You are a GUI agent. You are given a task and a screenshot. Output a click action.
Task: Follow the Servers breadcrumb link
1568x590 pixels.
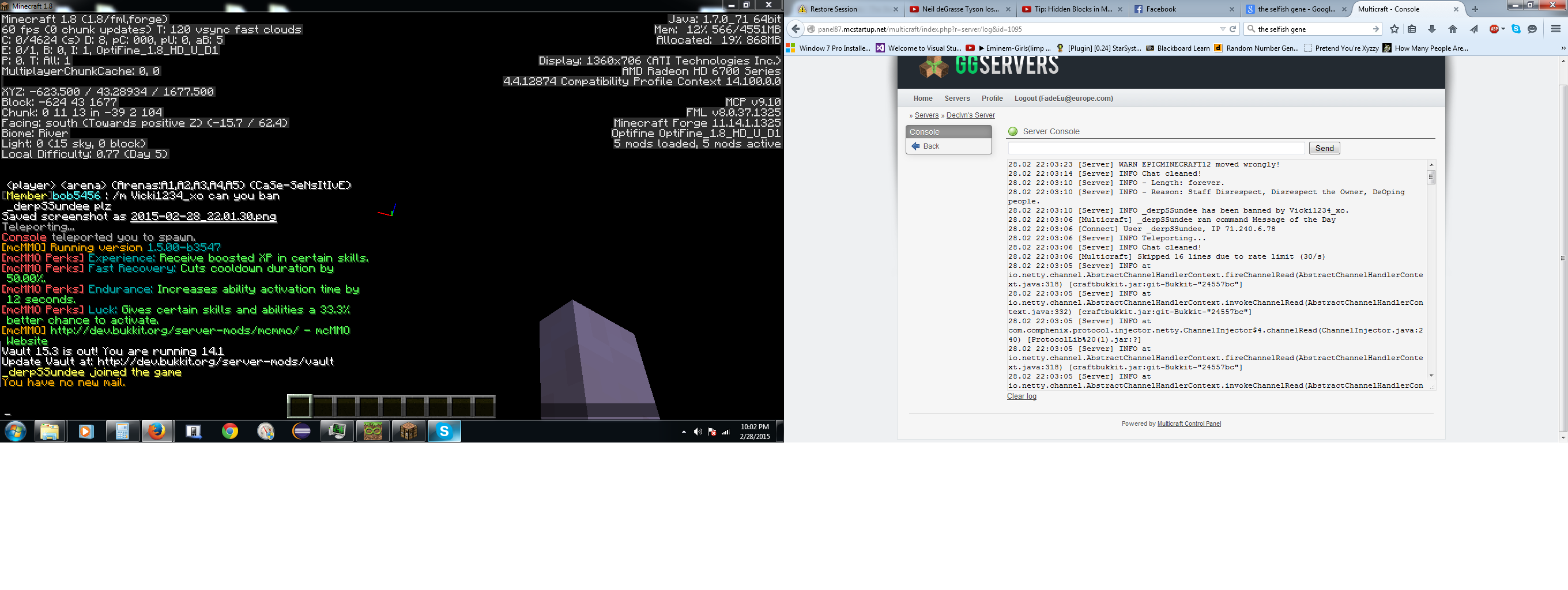coord(926,115)
